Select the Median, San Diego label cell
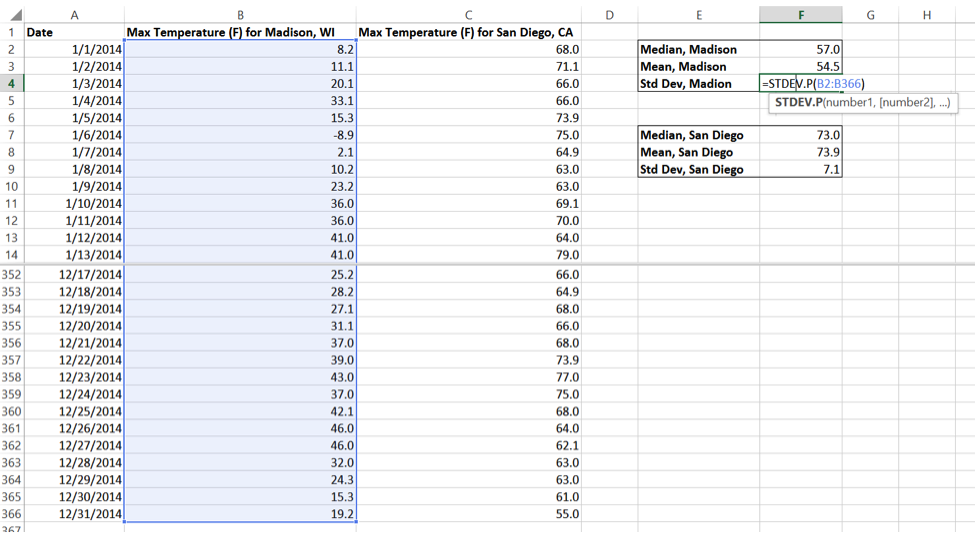 coord(698,135)
